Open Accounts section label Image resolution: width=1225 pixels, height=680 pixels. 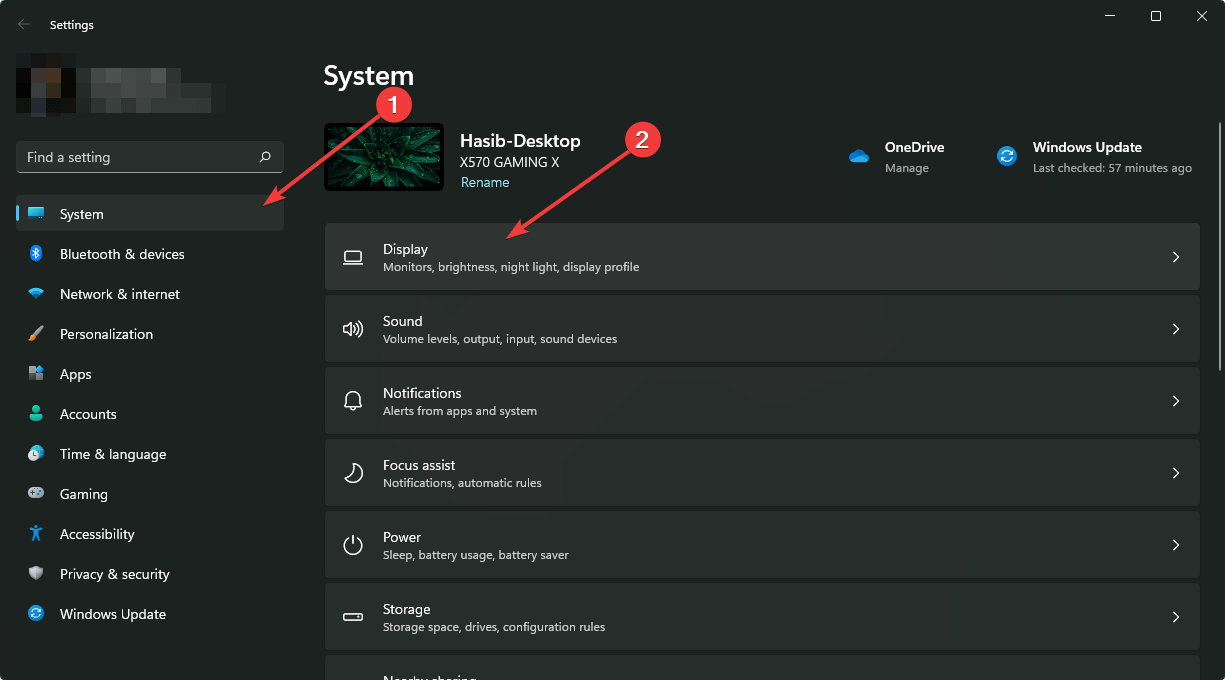(88, 414)
